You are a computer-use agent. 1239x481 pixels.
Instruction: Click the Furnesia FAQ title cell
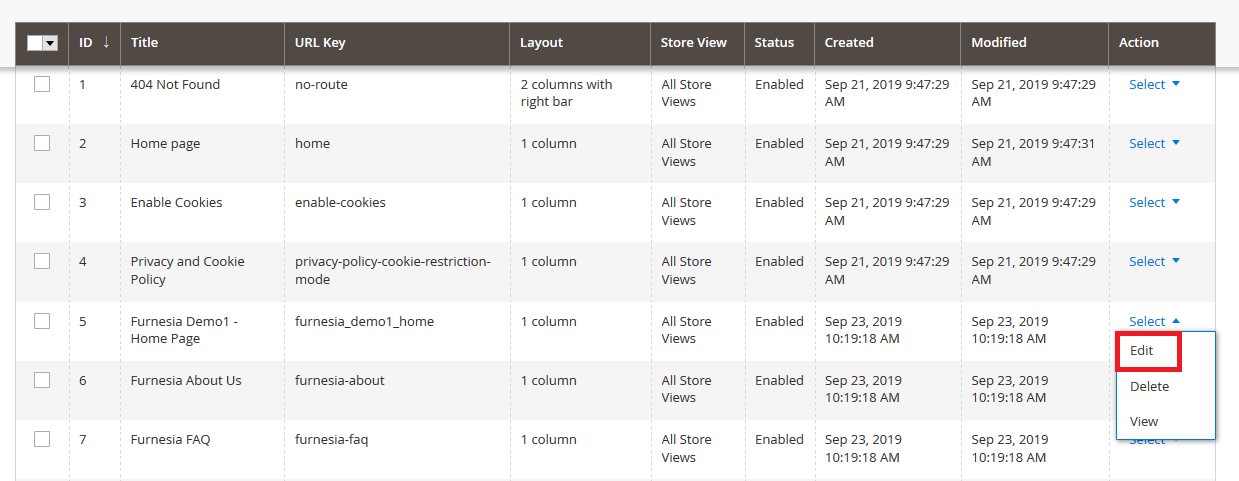click(171, 440)
